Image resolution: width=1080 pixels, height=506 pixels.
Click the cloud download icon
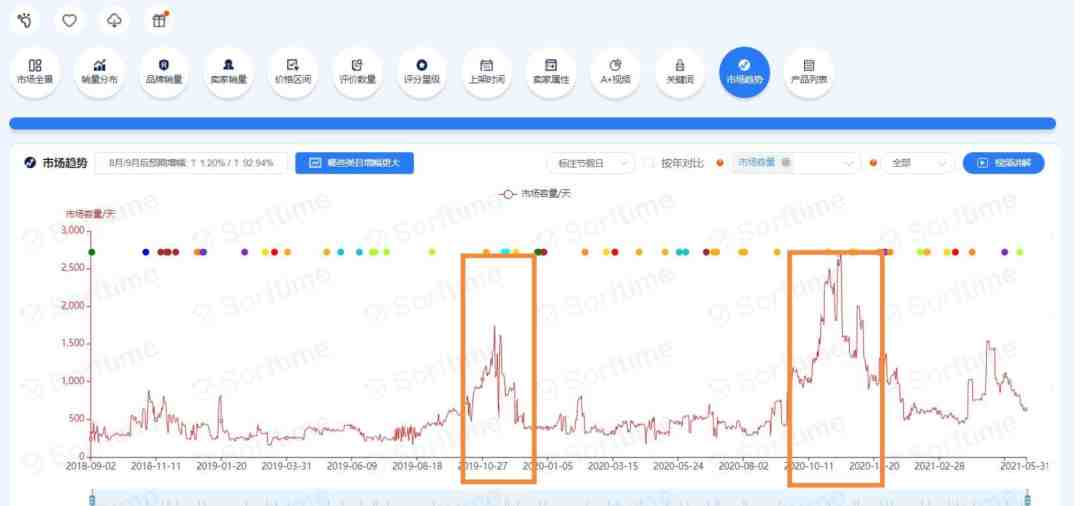tap(114, 21)
